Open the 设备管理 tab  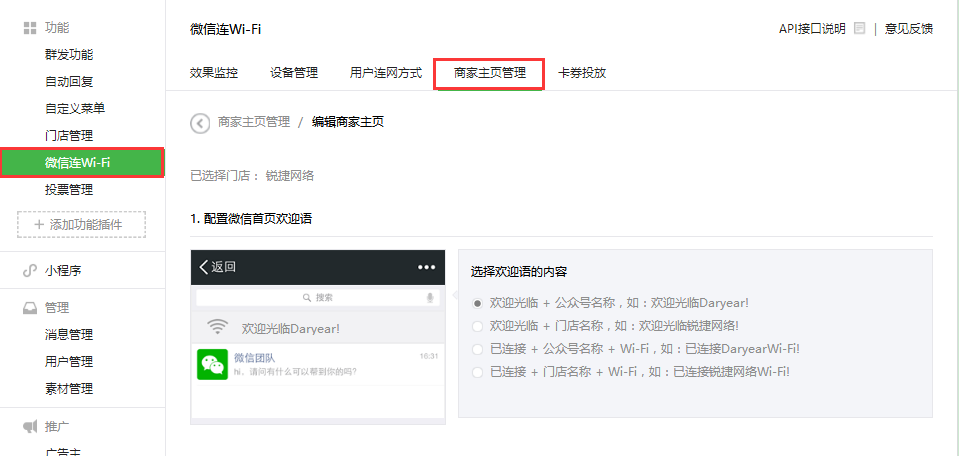coord(294,73)
